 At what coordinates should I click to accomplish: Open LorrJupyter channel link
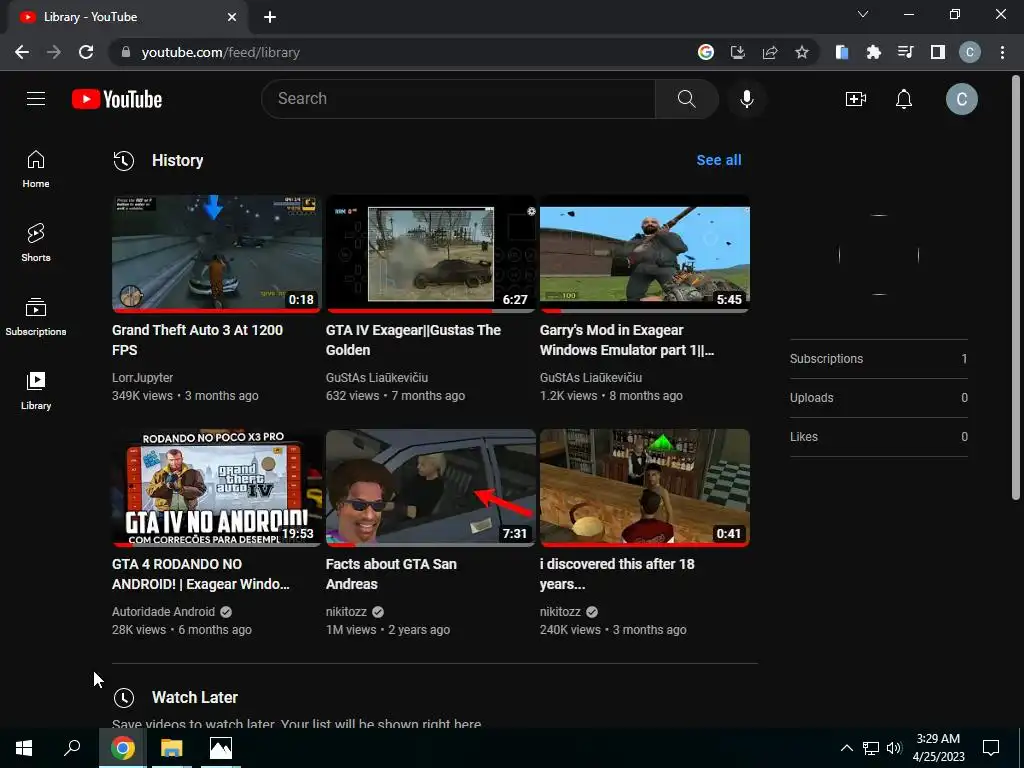tap(142, 377)
